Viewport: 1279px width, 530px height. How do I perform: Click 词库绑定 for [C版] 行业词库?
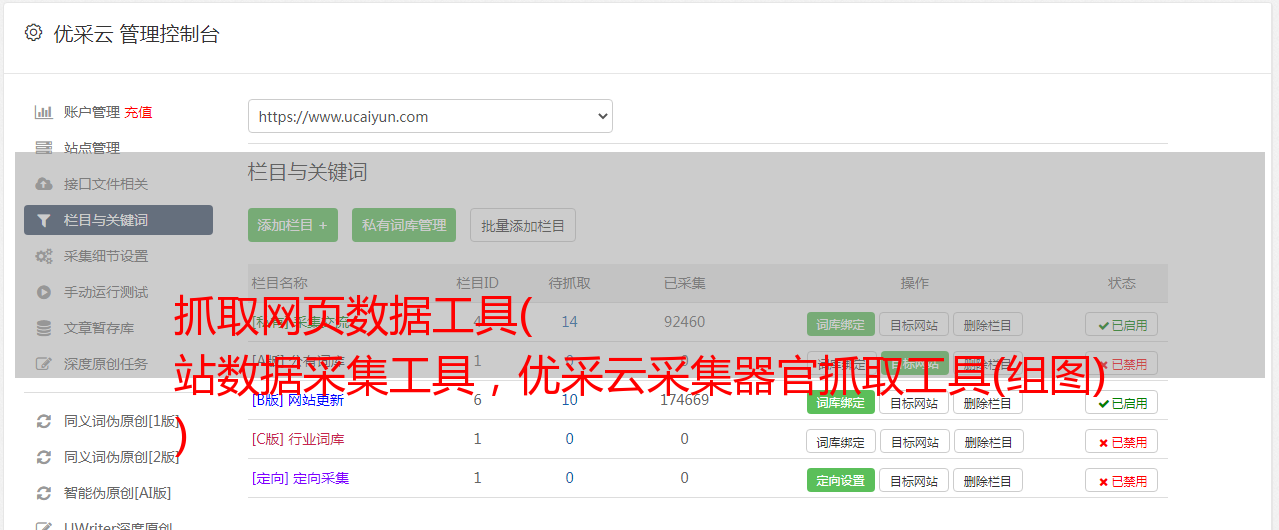[x=841, y=441]
